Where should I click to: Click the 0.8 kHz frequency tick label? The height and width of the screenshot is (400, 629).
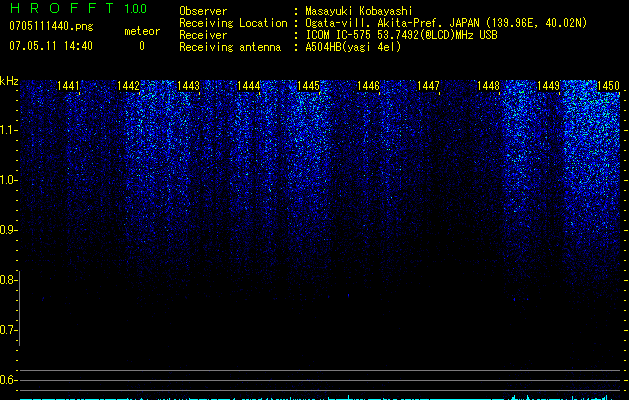coord(8,280)
